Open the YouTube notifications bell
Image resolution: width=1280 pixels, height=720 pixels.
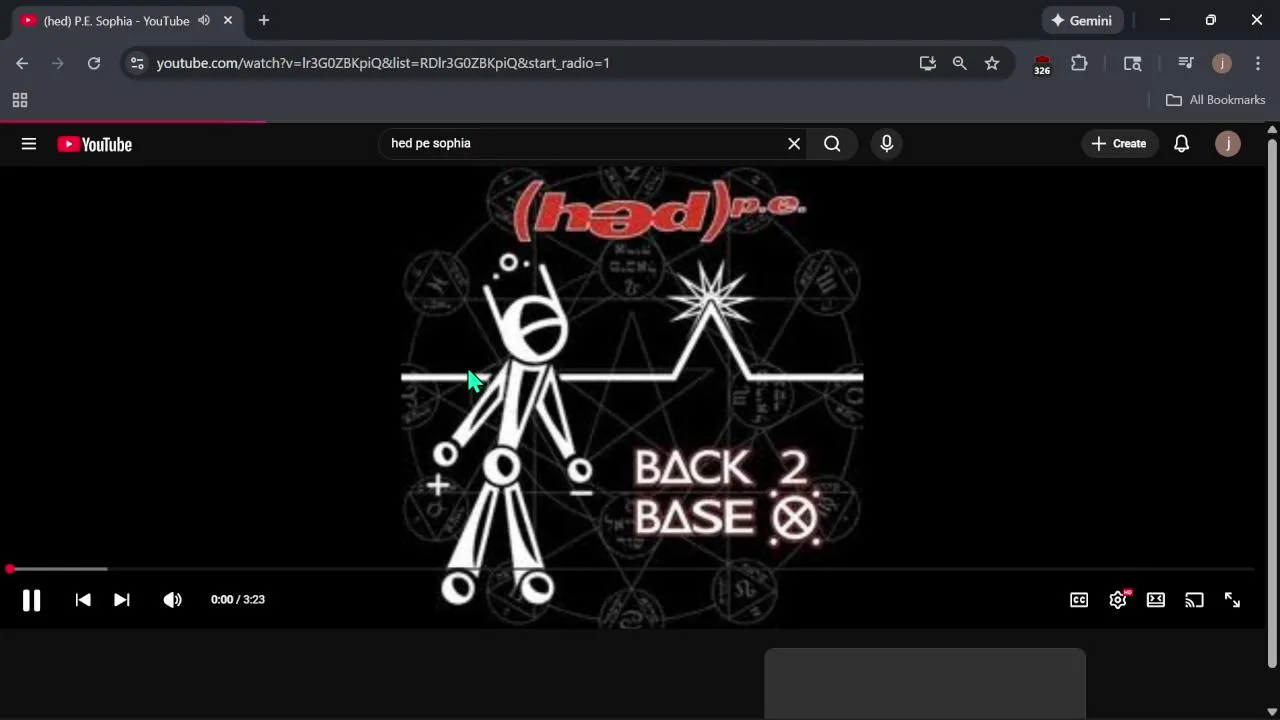[x=1181, y=144]
